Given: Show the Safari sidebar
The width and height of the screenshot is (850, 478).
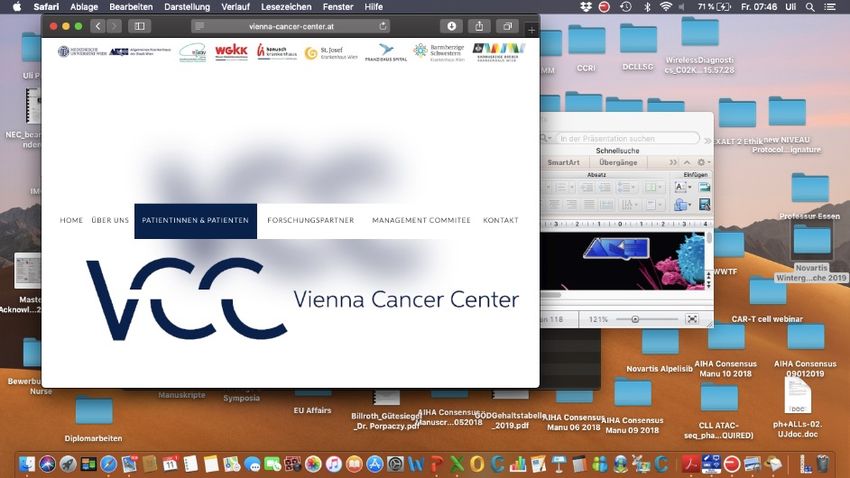Looking at the screenshot, I should (x=139, y=26).
